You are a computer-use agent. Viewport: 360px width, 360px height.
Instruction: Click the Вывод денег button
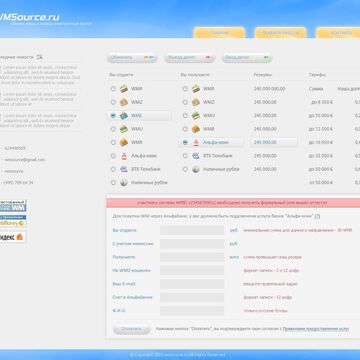[x=189, y=57]
